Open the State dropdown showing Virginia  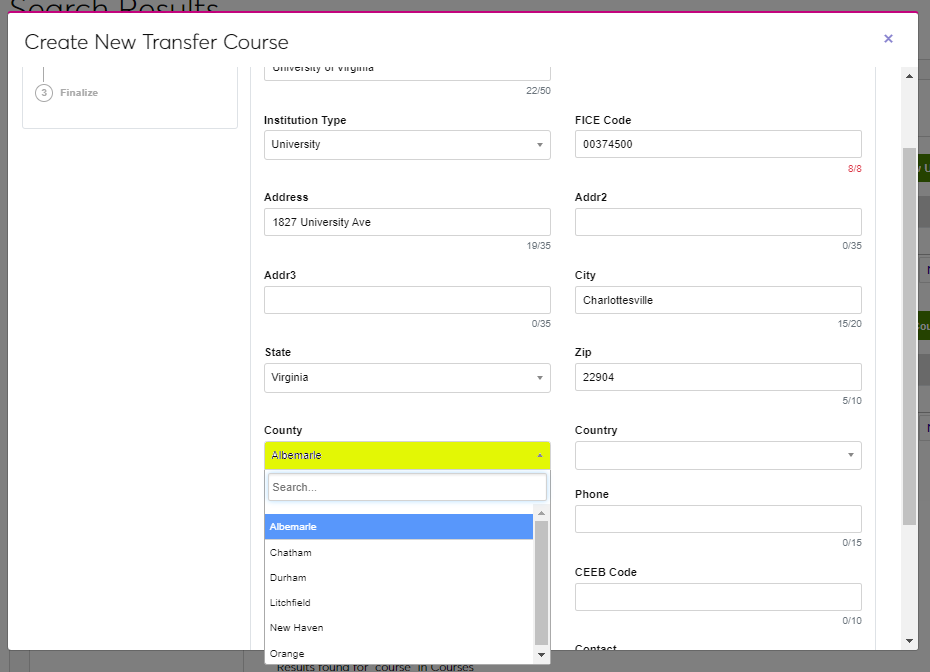[x=407, y=378]
